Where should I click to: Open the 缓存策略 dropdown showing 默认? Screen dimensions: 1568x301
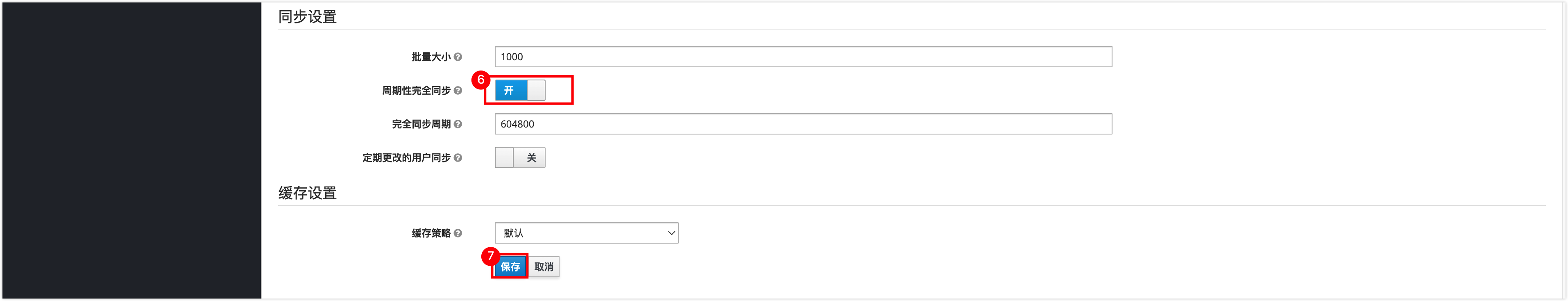pos(586,233)
